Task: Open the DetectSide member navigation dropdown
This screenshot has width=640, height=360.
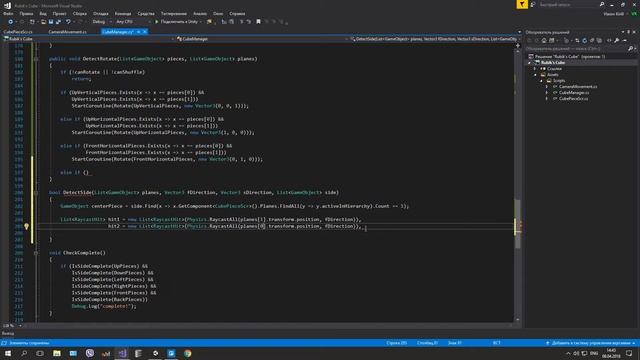Action: (x=435, y=39)
